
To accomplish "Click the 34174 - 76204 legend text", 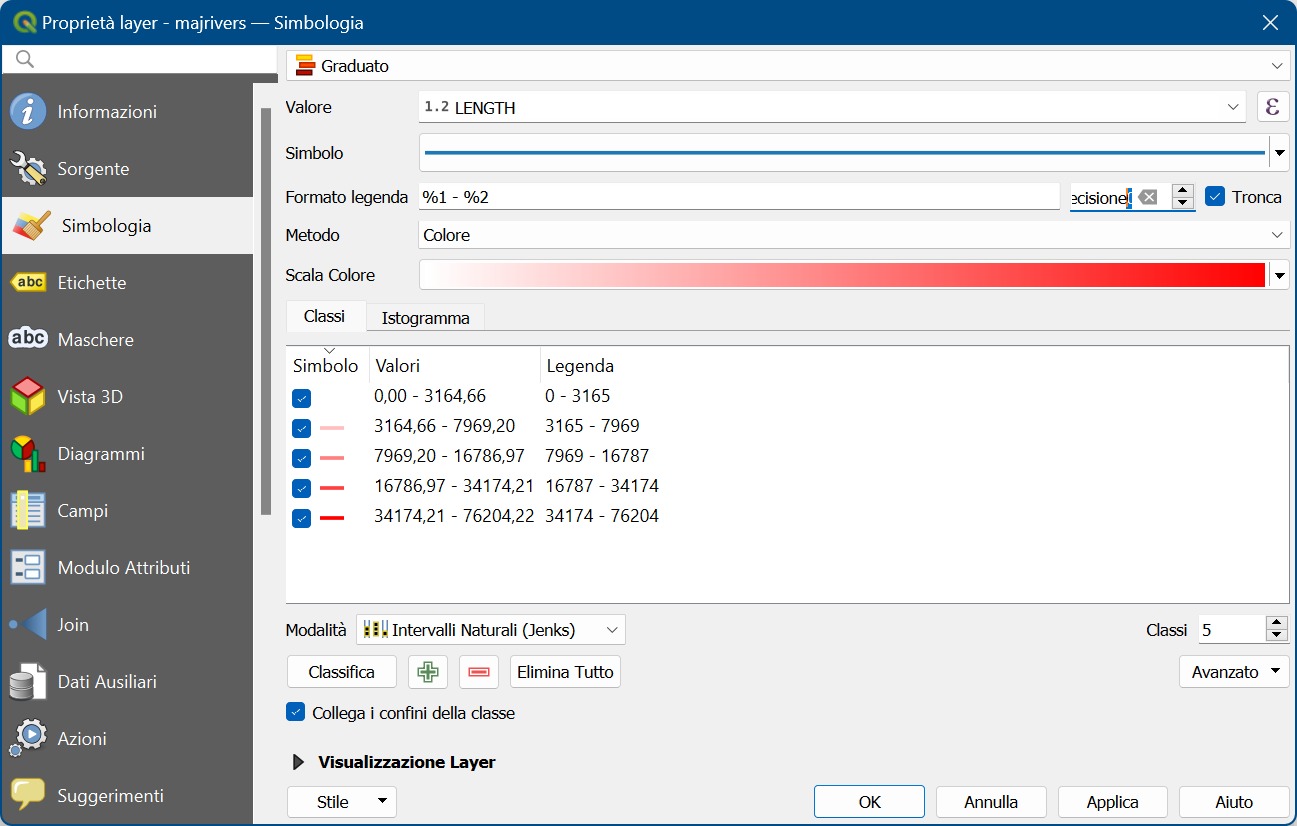I will (602, 516).
